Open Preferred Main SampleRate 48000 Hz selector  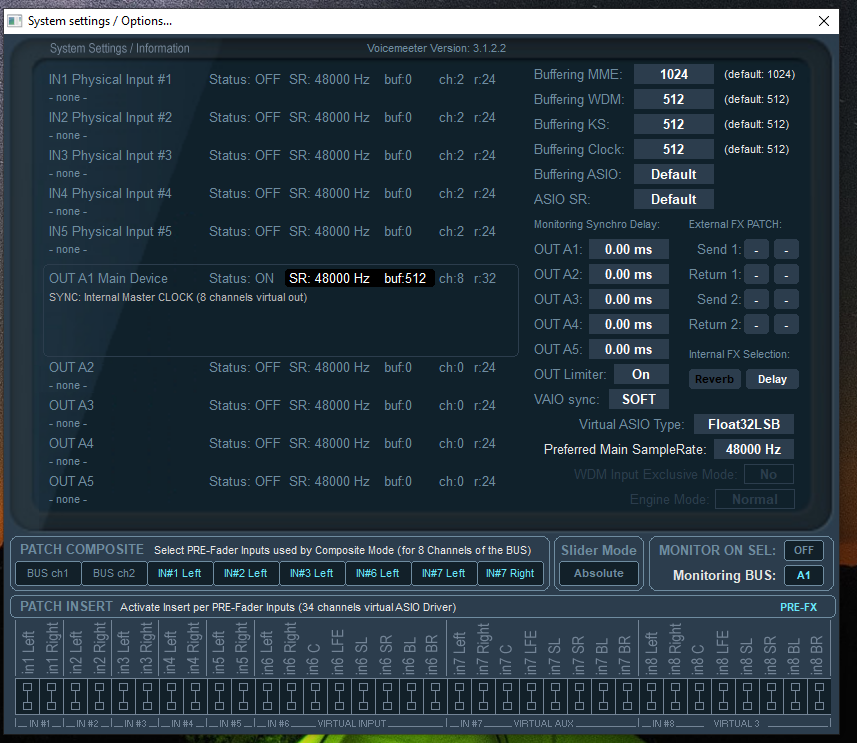point(753,449)
